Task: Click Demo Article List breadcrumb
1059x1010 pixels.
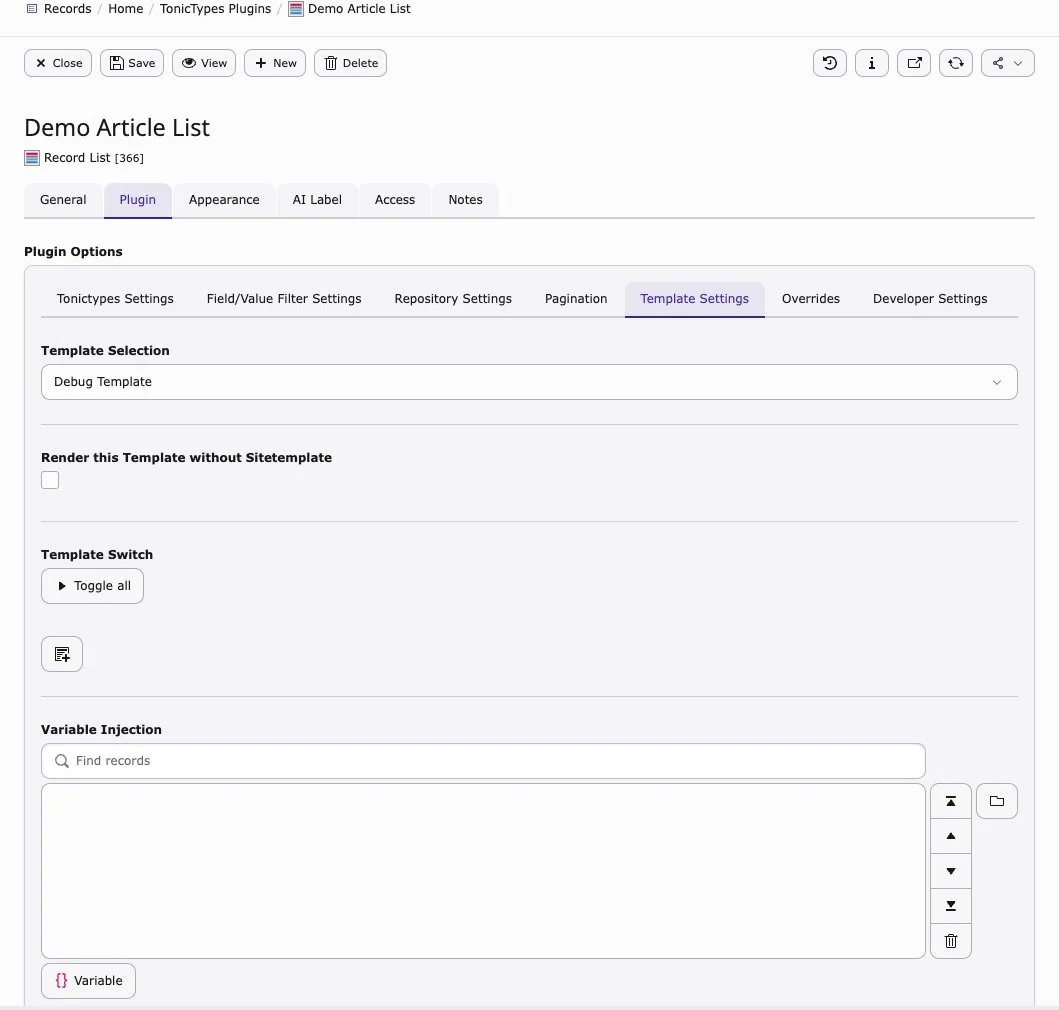Action: click(359, 9)
